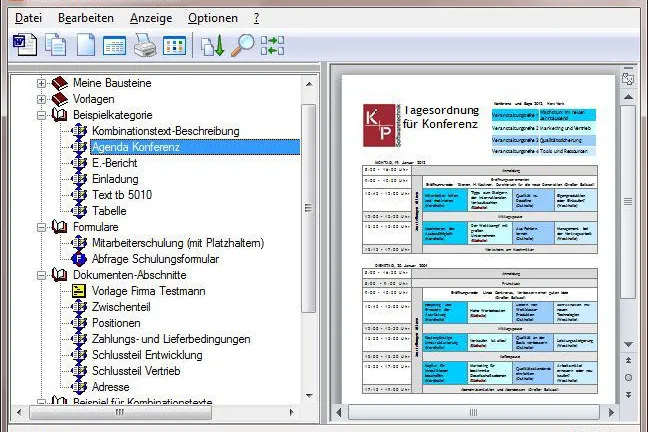This screenshot has height=432, width=648.
Task: Click the building block icon beside Adresse
Action: point(79,387)
